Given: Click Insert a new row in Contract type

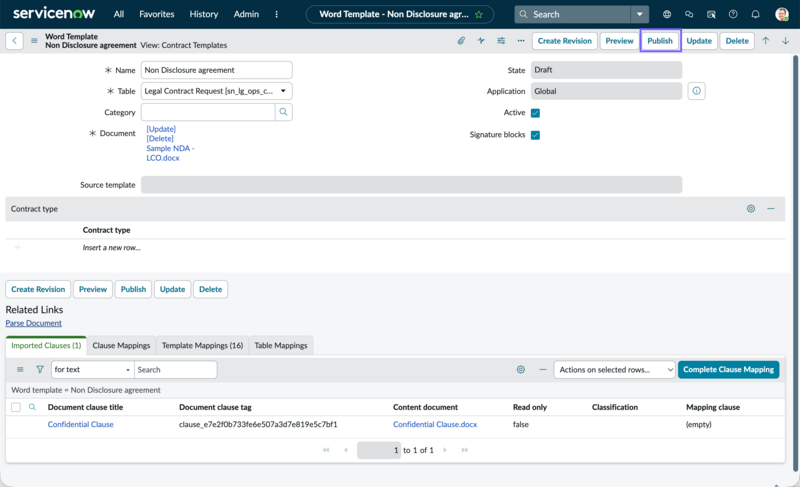Looking at the screenshot, I should click(112, 248).
